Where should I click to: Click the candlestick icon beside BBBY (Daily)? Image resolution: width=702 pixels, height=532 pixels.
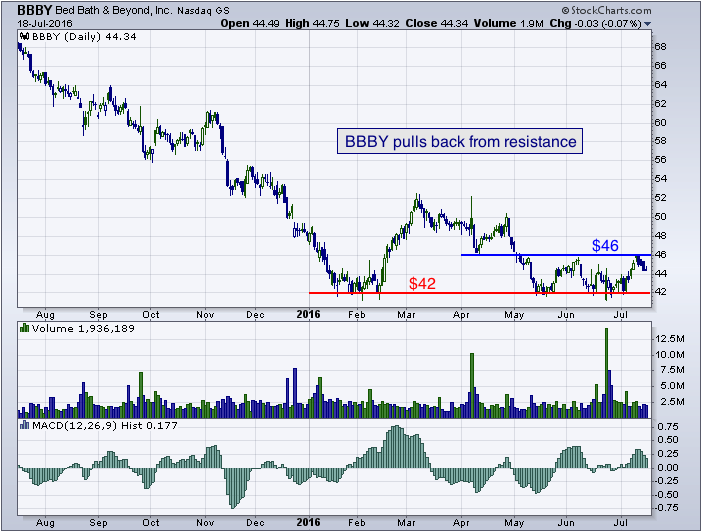pyautogui.click(x=25, y=37)
